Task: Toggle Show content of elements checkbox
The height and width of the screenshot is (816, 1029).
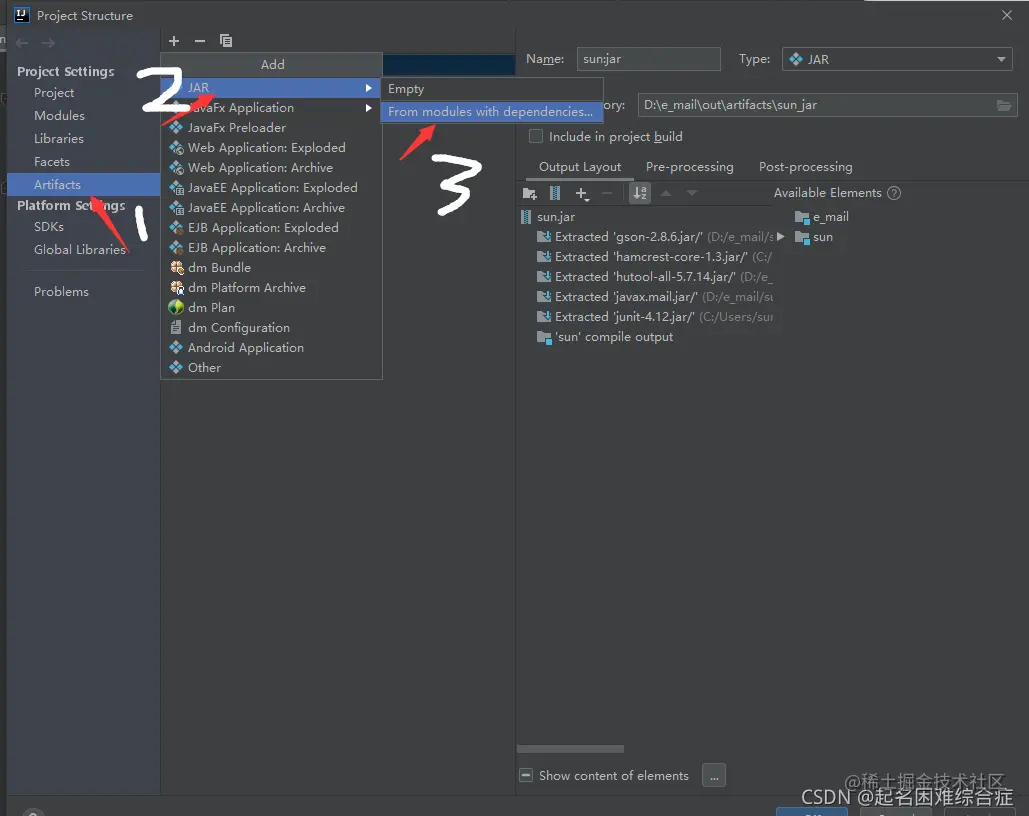Action: pos(526,775)
